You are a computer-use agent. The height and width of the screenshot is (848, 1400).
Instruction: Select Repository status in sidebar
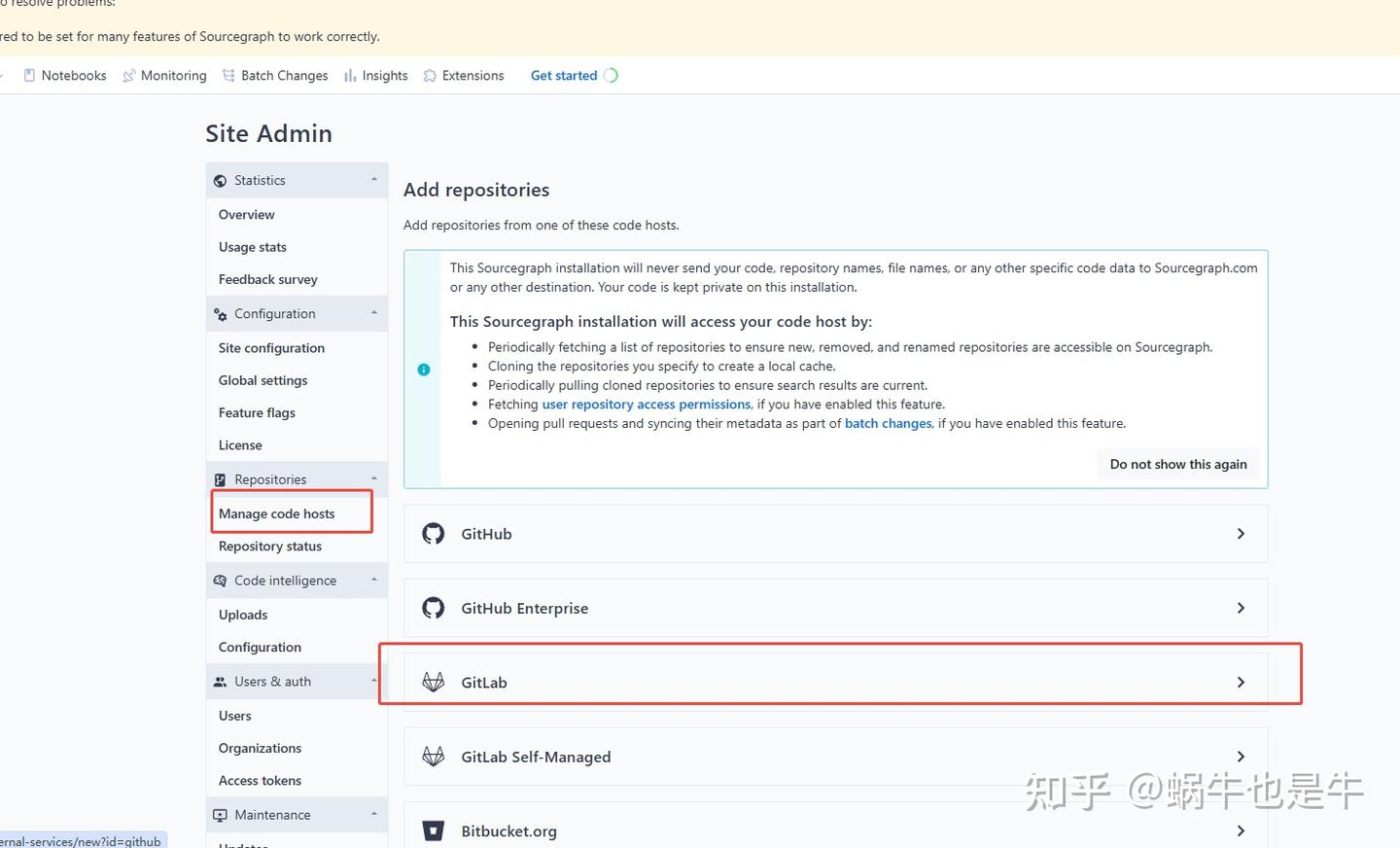click(x=270, y=547)
